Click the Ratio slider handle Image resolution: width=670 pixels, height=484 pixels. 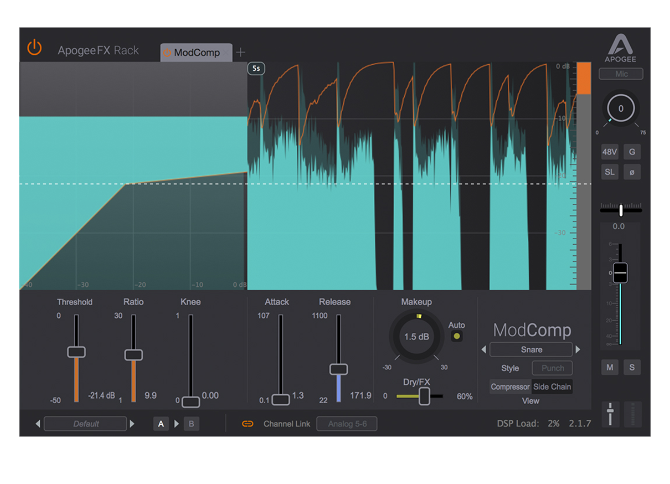click(133, 355)
